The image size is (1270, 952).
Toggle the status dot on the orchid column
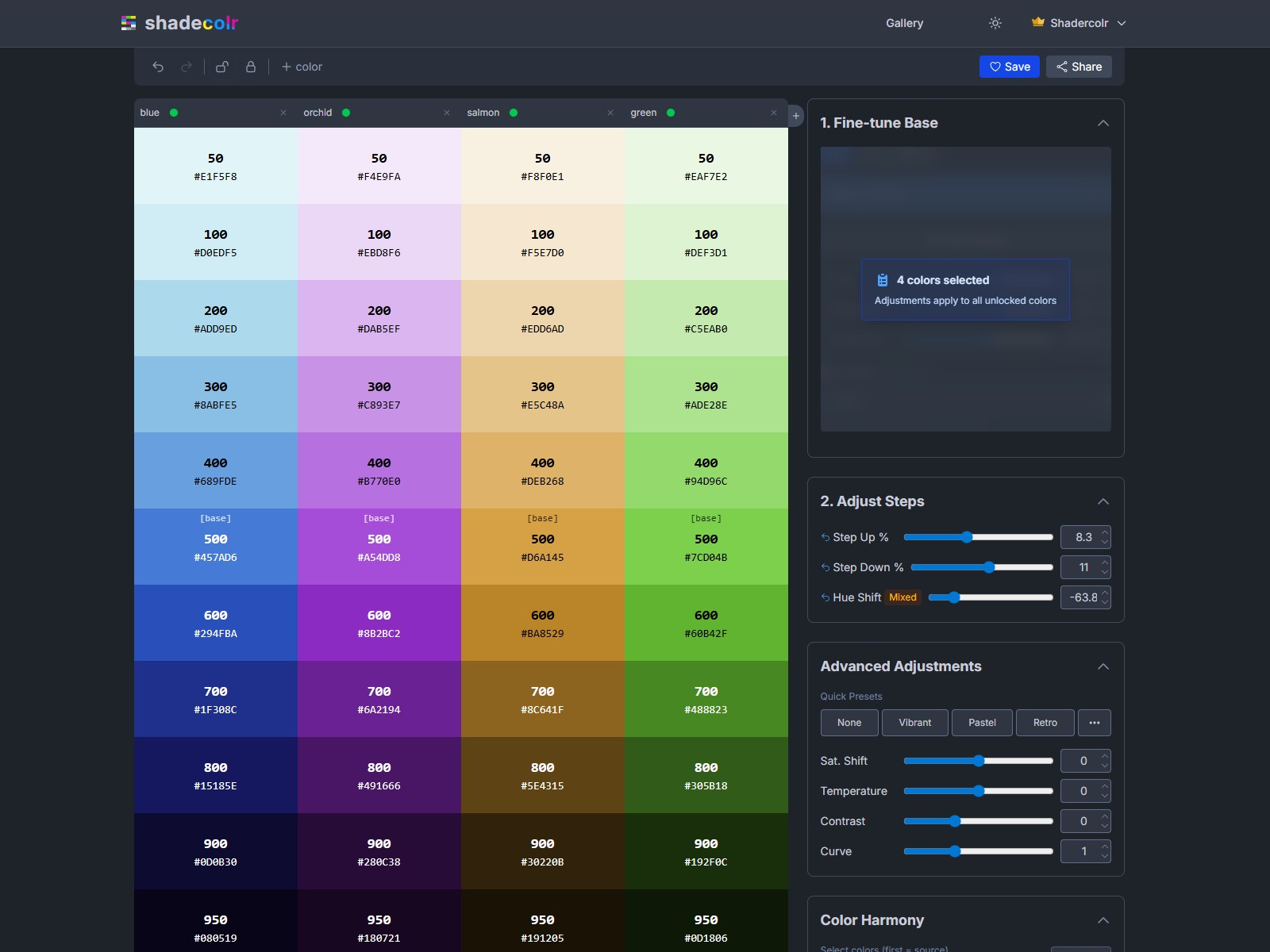pyautogui.click(x=347, y=113)
